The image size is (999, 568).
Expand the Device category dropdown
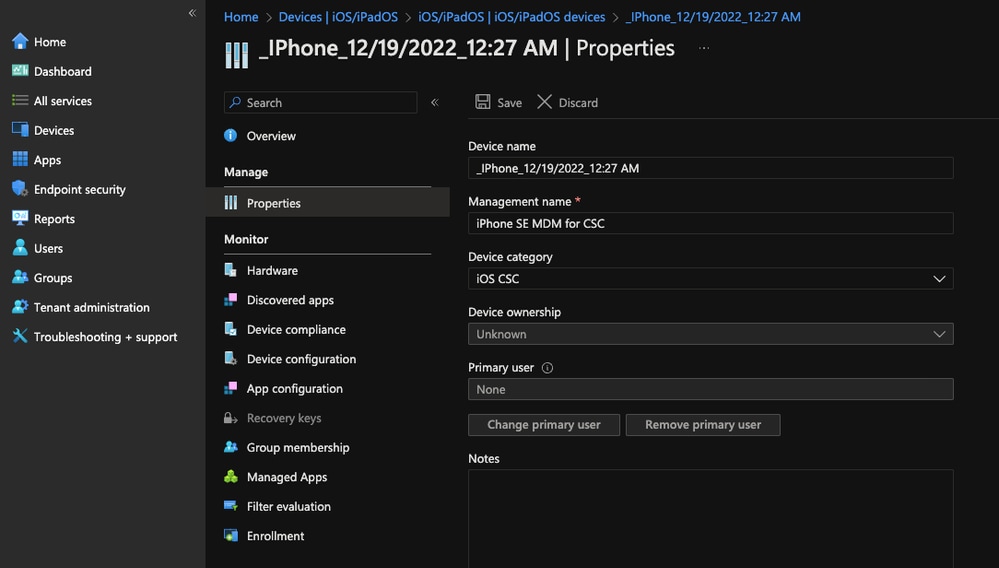[x=939, y=279]
